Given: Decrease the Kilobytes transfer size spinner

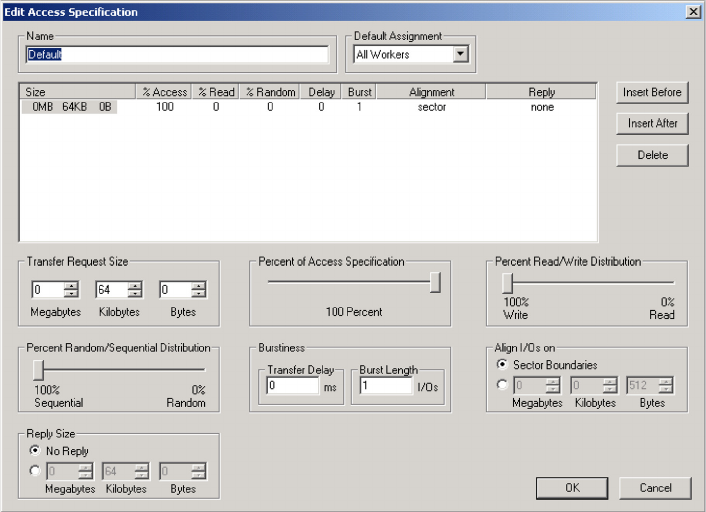Looking at the screenshot, I should pyautogui.click(x=135, y=294).
